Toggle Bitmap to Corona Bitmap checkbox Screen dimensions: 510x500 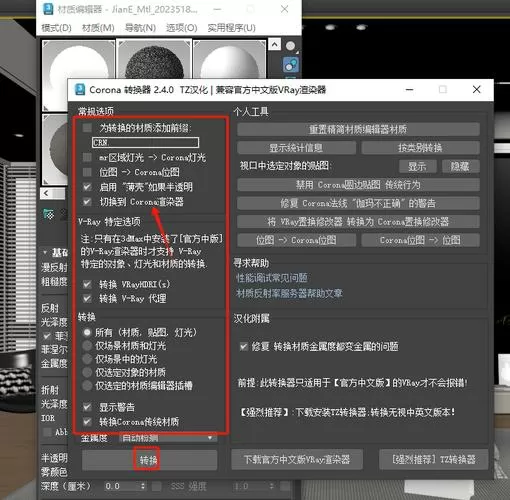pyautogui.click(x=87, y=172)
